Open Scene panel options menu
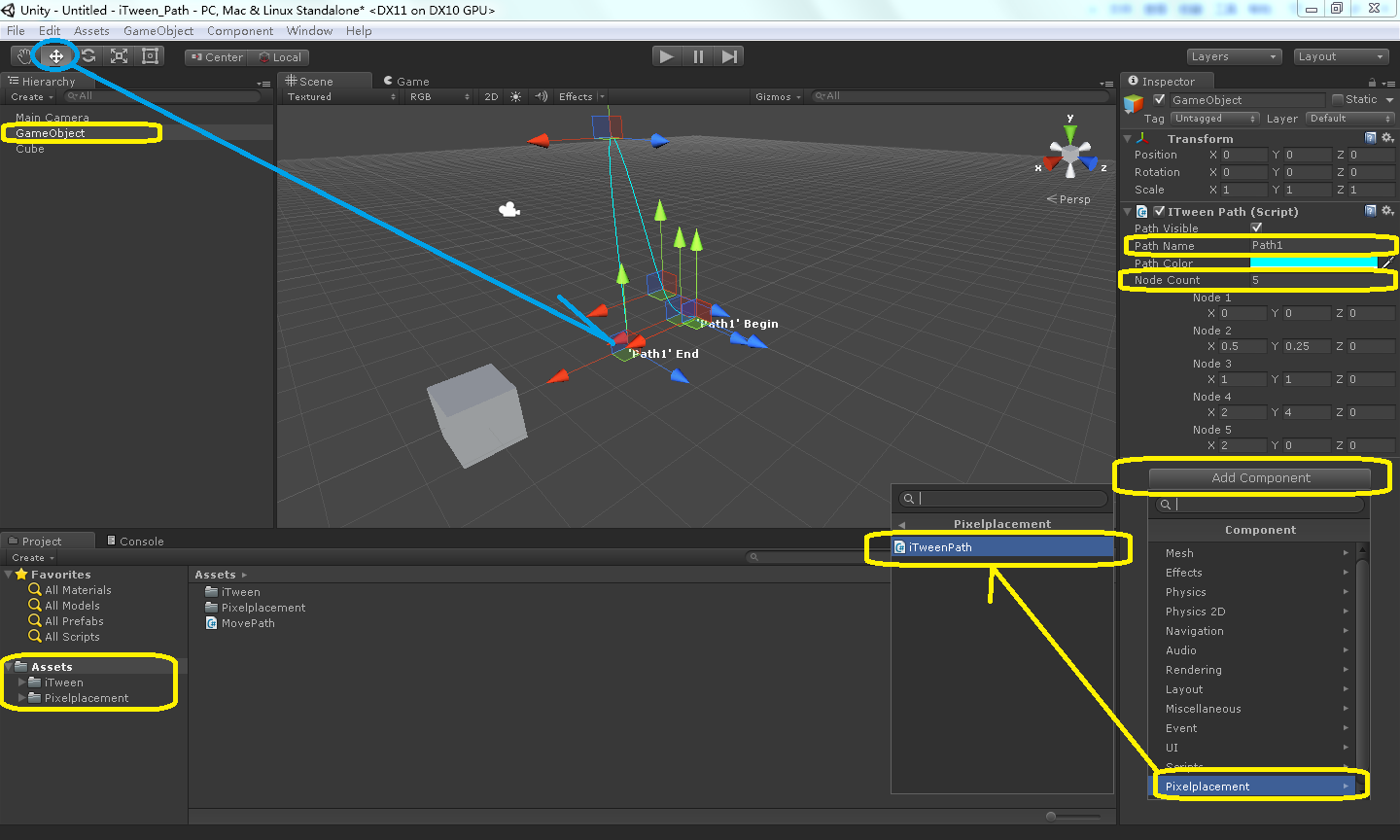The height and width of the screenshot is (840, 1400). click(x=1106, y=84)
